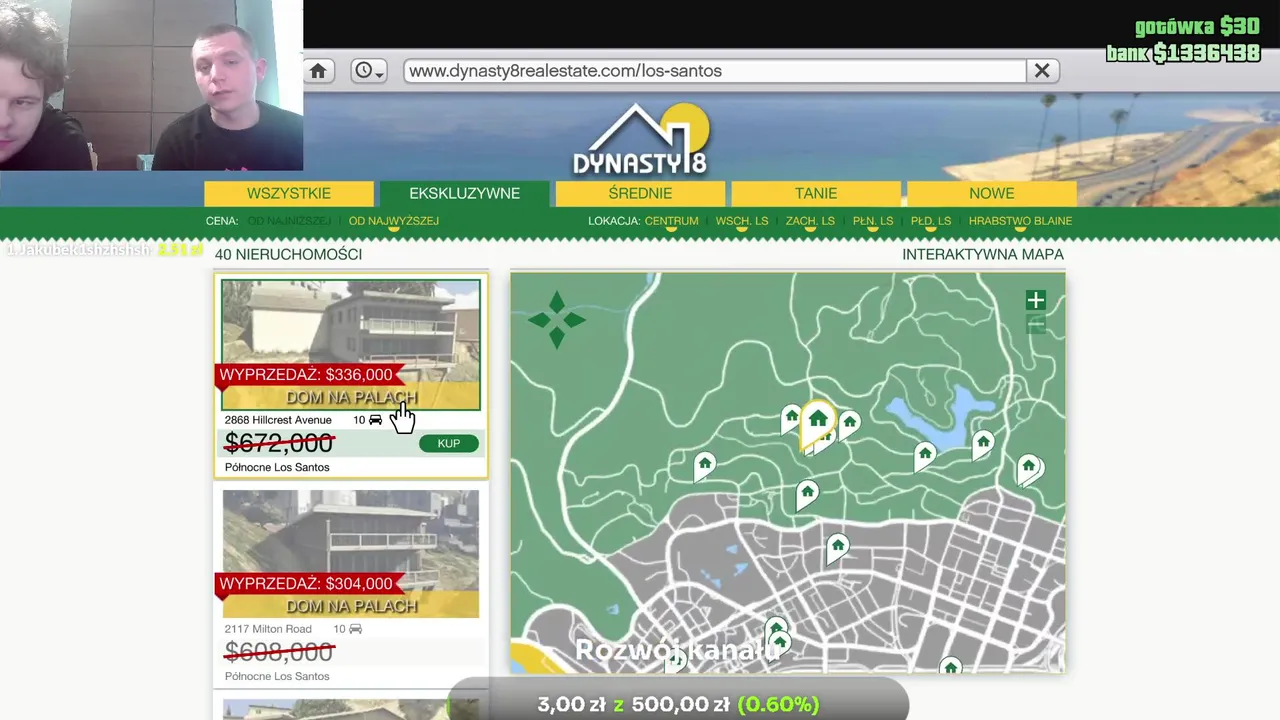Zoom in the map with plus icon
Image resolution: width=1280 pixels, height=720 pixels.
(1035, 300)
